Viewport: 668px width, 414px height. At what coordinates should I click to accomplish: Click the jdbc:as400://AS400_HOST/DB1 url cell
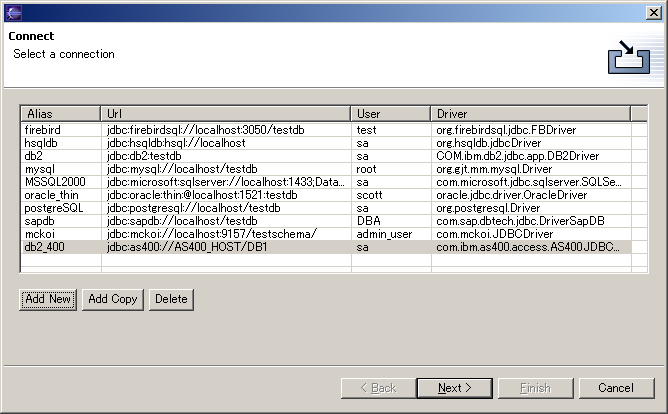tap(187, 247)
